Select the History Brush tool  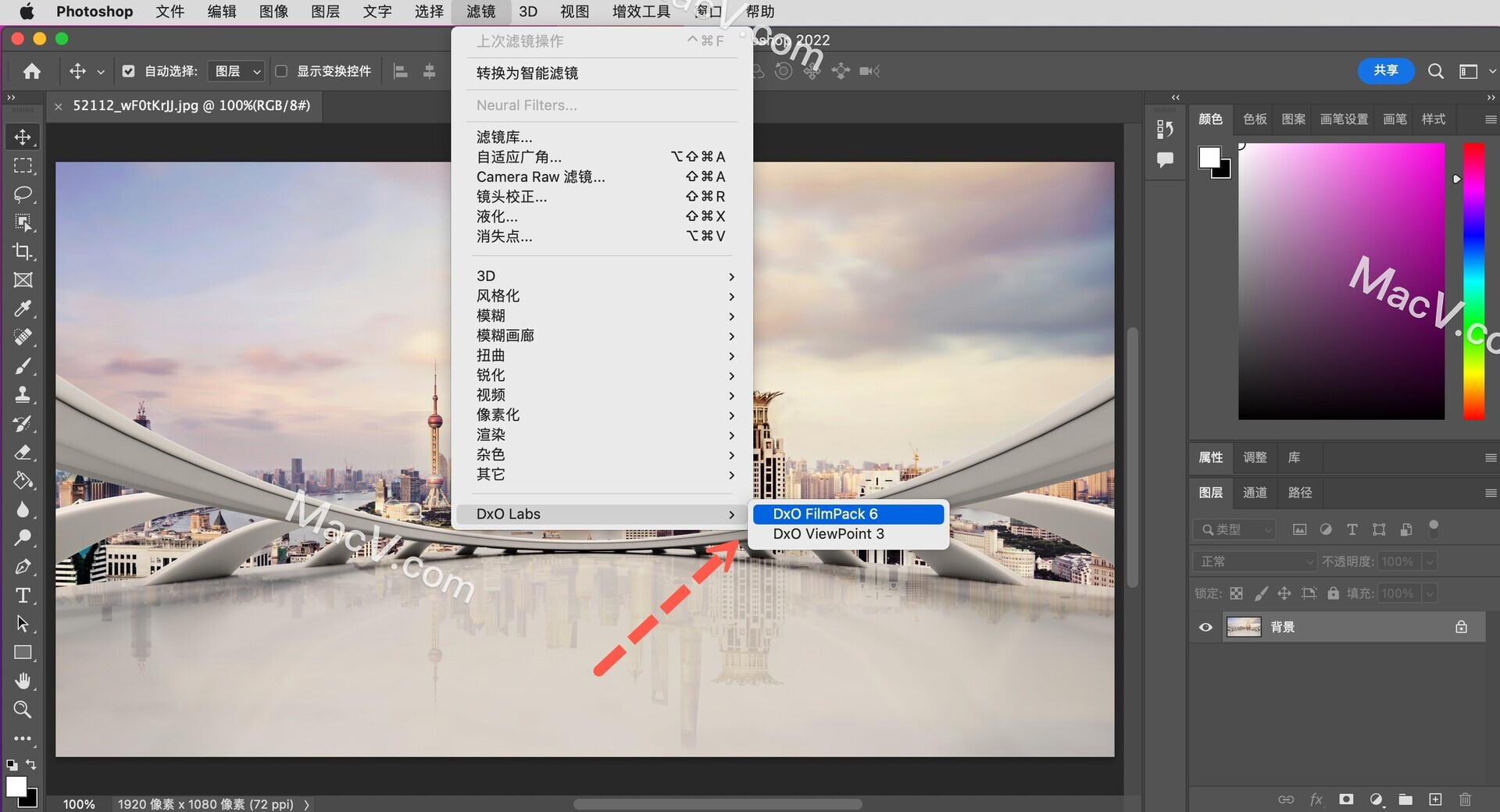[x=23, y=423]
